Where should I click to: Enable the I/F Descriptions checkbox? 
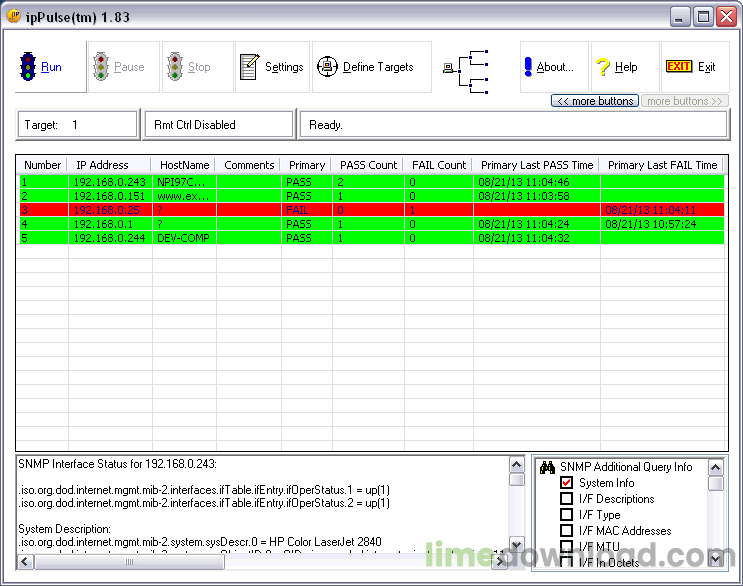tap(566, 498)
